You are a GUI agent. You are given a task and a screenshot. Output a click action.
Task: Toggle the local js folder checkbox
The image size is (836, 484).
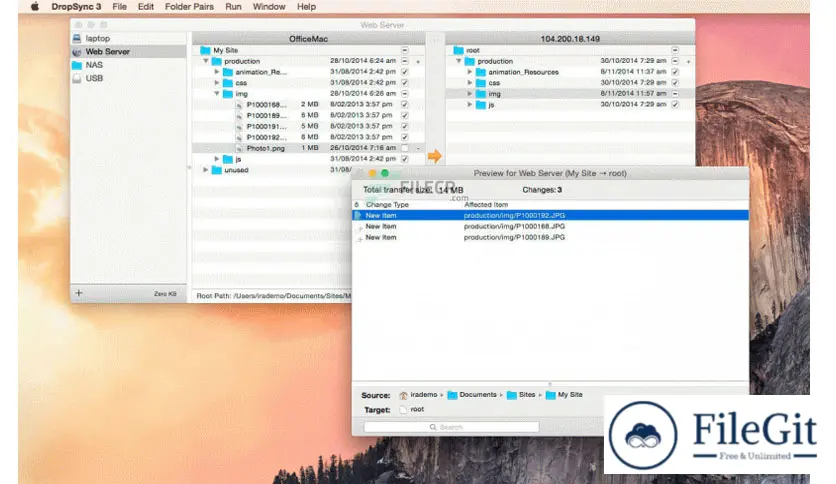[x=405, y=159]
